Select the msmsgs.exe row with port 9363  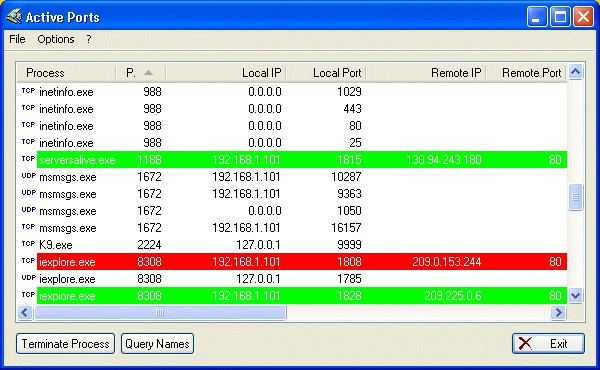click(x=292, y=194)
